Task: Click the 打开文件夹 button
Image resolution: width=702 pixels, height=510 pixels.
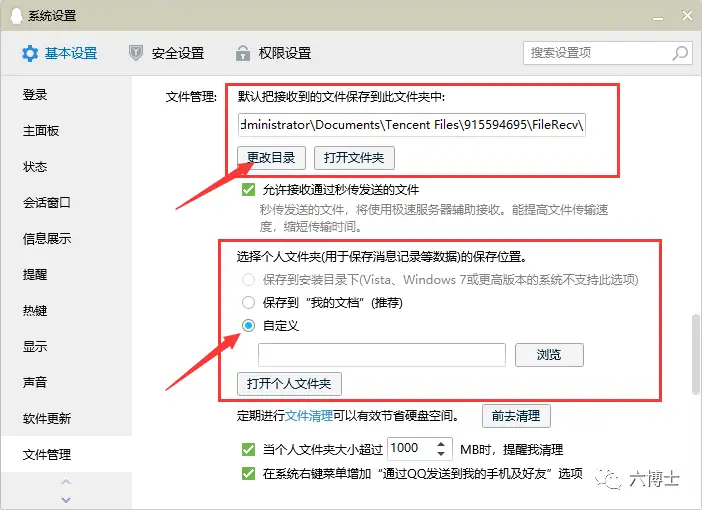Action: tap(354, 158)
